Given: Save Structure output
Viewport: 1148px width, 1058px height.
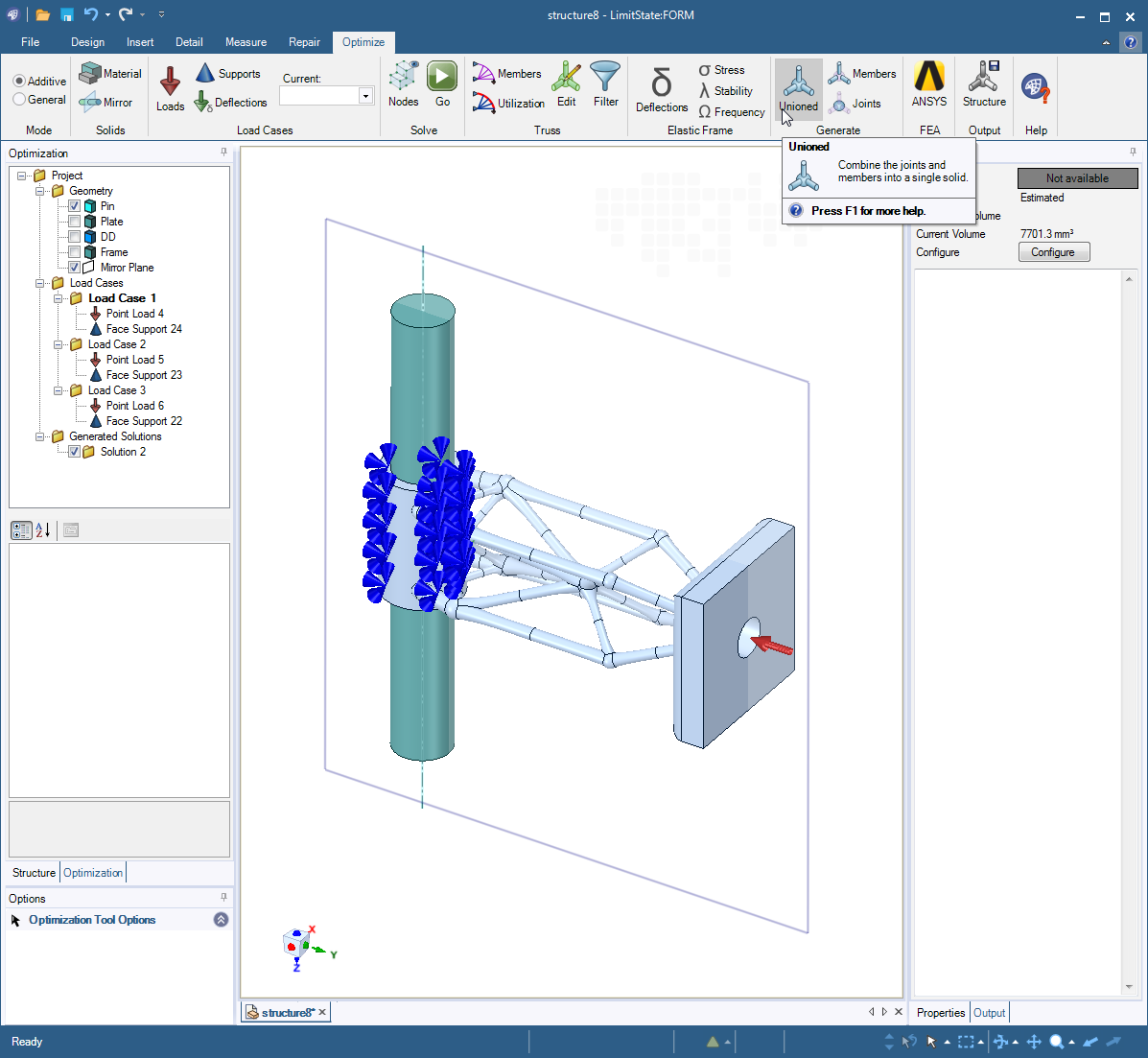Looking at the screenshot, I should tap(984, 85).
